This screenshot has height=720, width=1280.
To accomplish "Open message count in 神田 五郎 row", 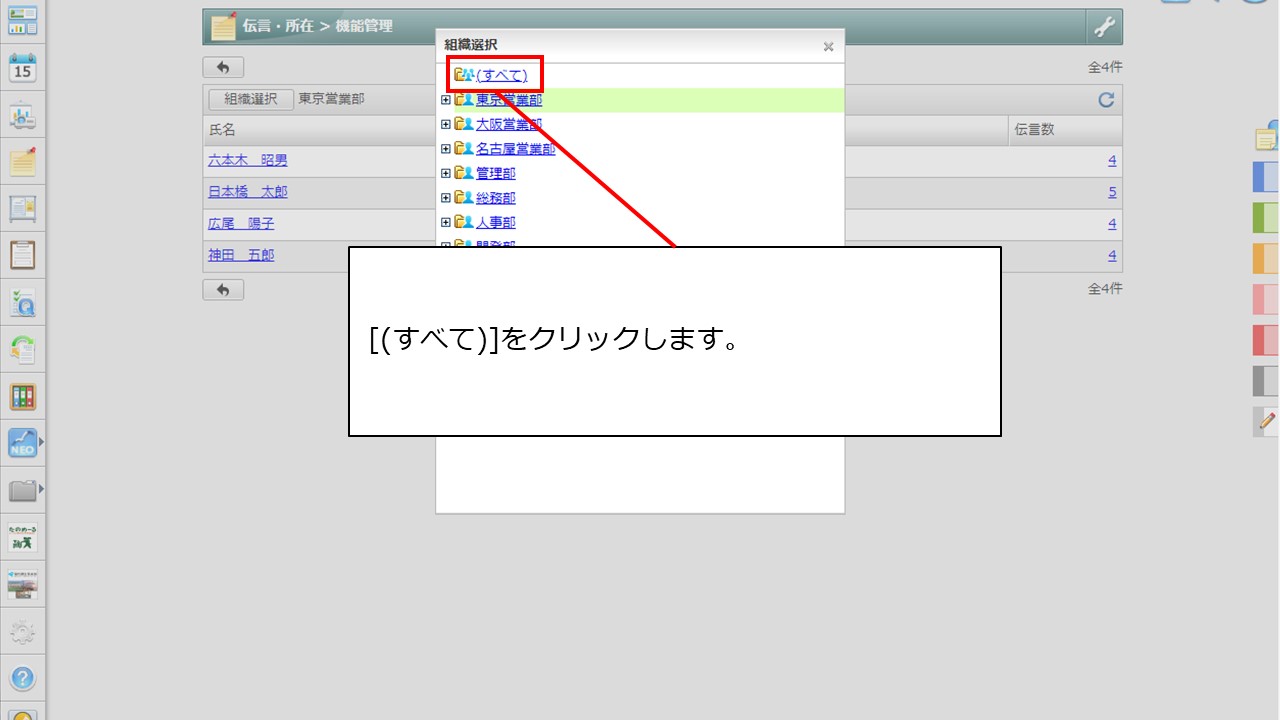I will [1112, 255].
